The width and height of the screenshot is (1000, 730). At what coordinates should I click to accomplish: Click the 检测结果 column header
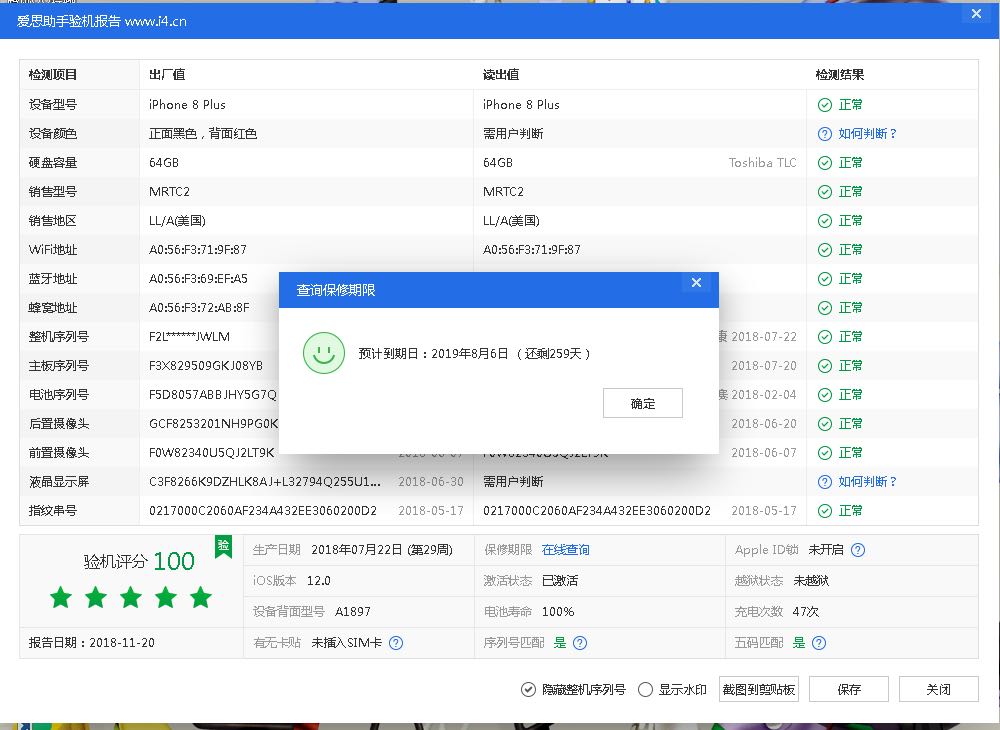coord(840,75)
